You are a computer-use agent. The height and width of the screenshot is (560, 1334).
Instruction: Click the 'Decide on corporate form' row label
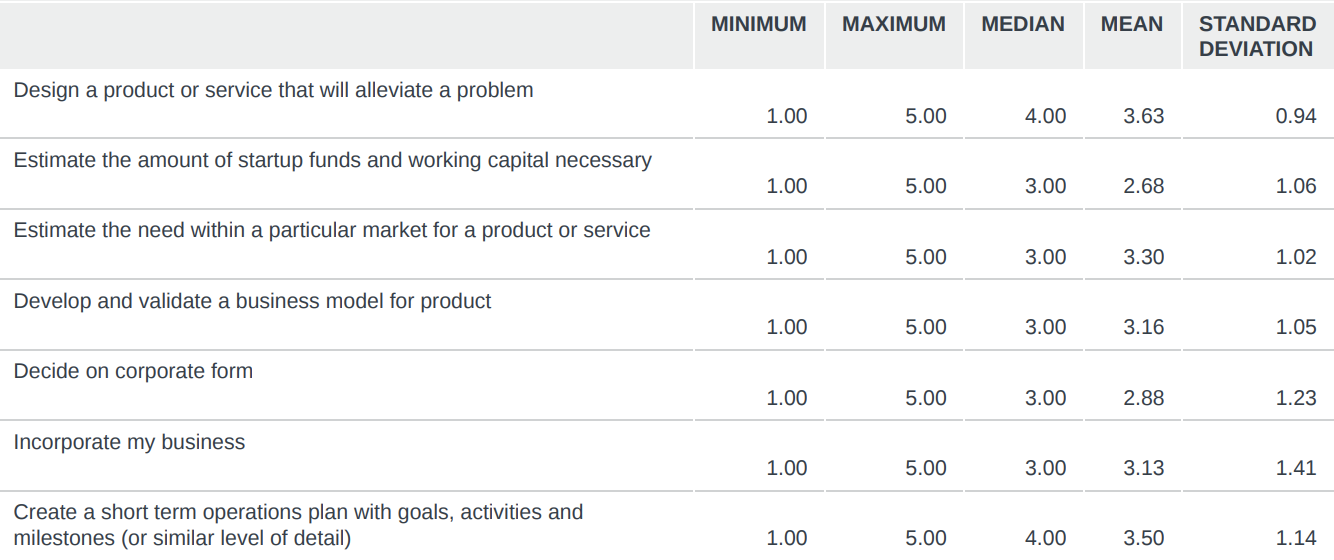[133, 371]
